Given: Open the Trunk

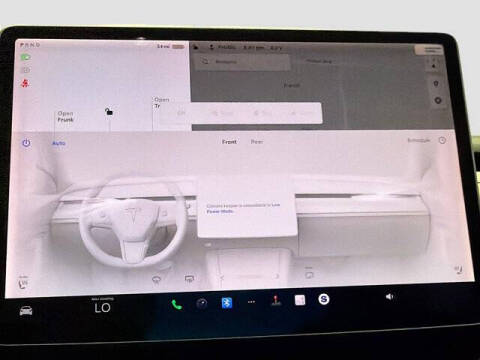Looking at the screenshot, I should click(x=161, y=103).
